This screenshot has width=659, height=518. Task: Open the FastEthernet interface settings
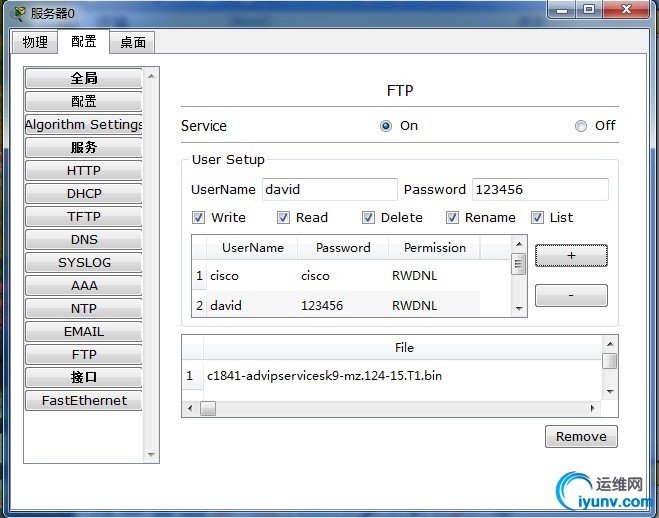tap(84, 400)
